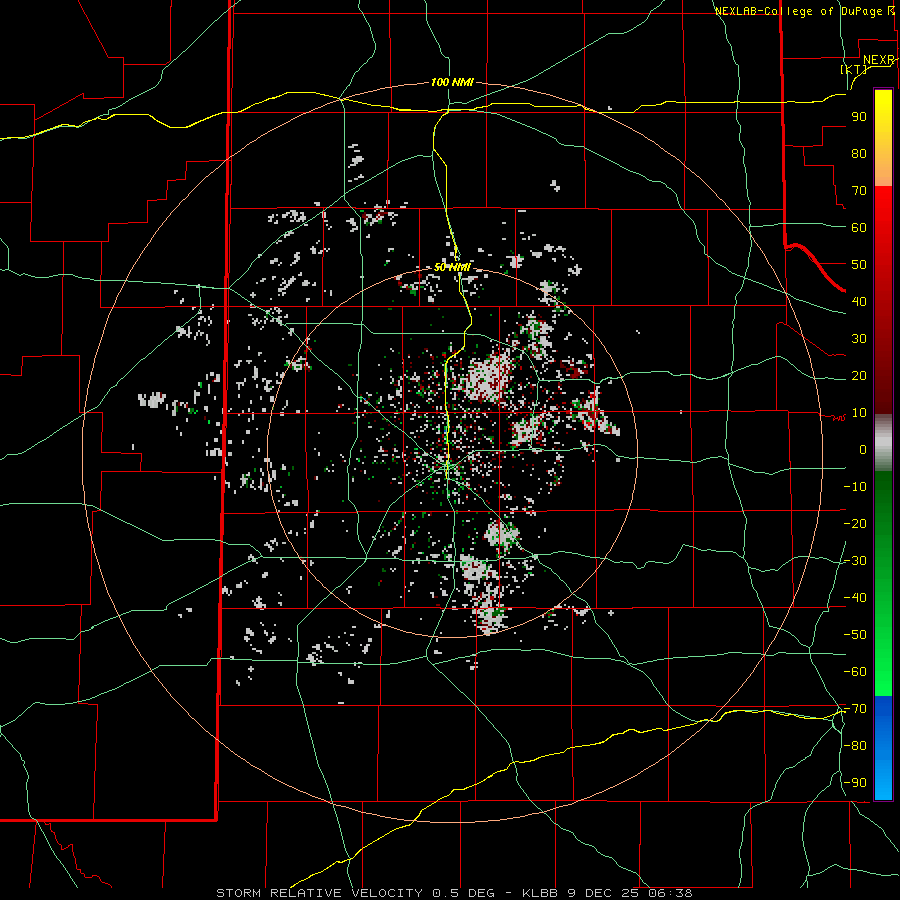The width and height of the screenshot is (900, 900).
Task: Click the "-10" tick label on the velocity scale
Action: [x=855, y=487]
